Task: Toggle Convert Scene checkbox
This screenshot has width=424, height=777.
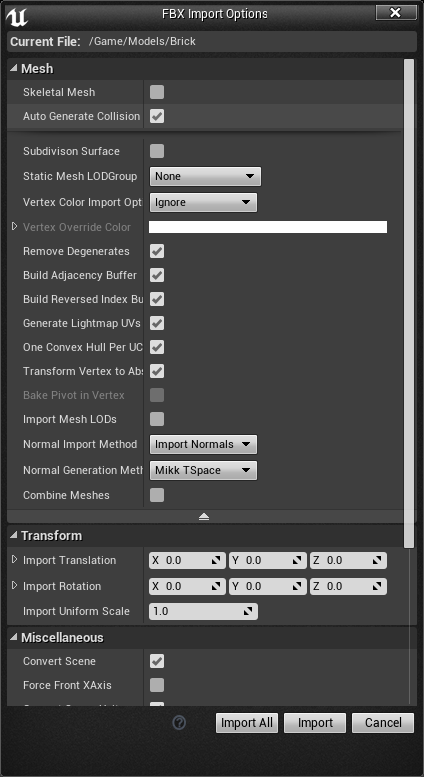Action: coord(157,661)
